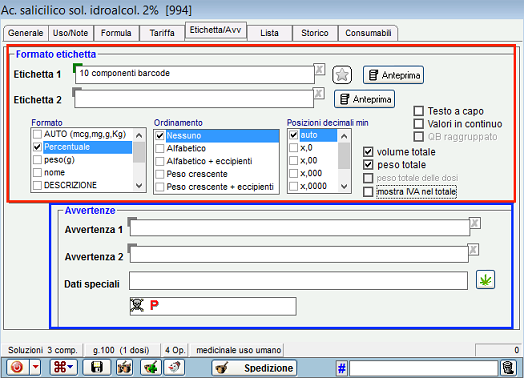Click the input field next to hash symbol
This screenshot has height=378, width=524.
coord(424,368)
